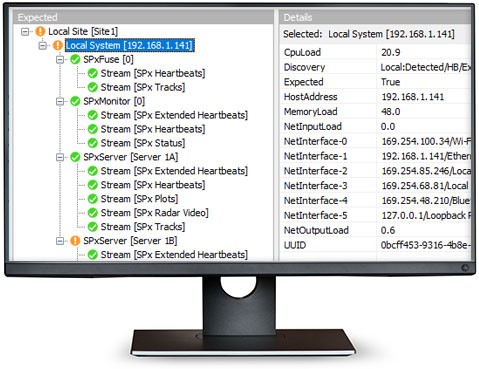Click green icon of SPxMonitor's SPx Heartbeats stream
Screen dimensions: 479x369
(x=93, y=129)
